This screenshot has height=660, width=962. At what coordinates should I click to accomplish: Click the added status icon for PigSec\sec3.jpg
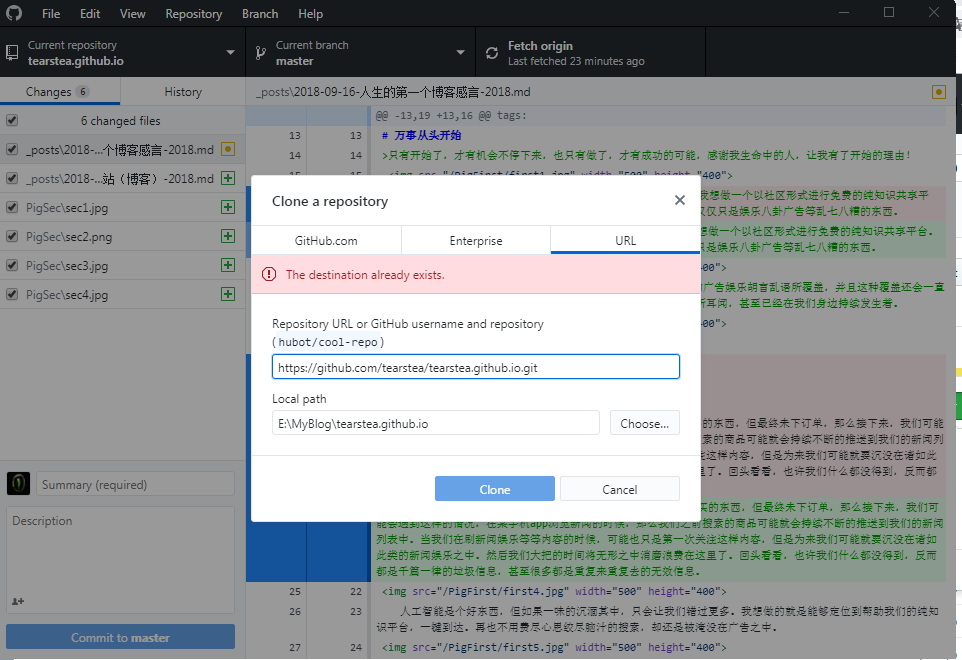[x=228, y=265]
